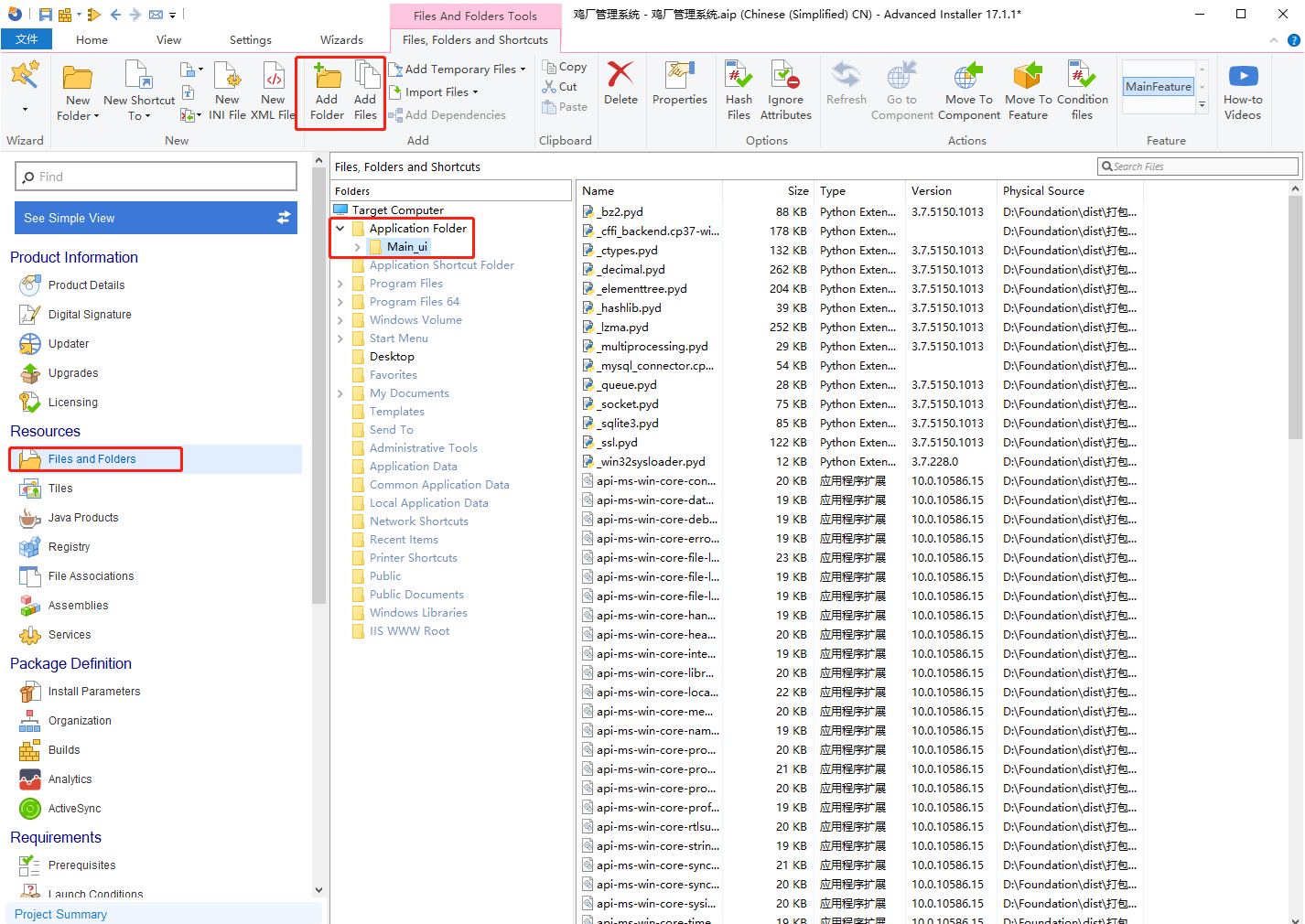Select Registry in the Resources sidebar
Screen dimensions: 1305x924
(x=69, y=547)
